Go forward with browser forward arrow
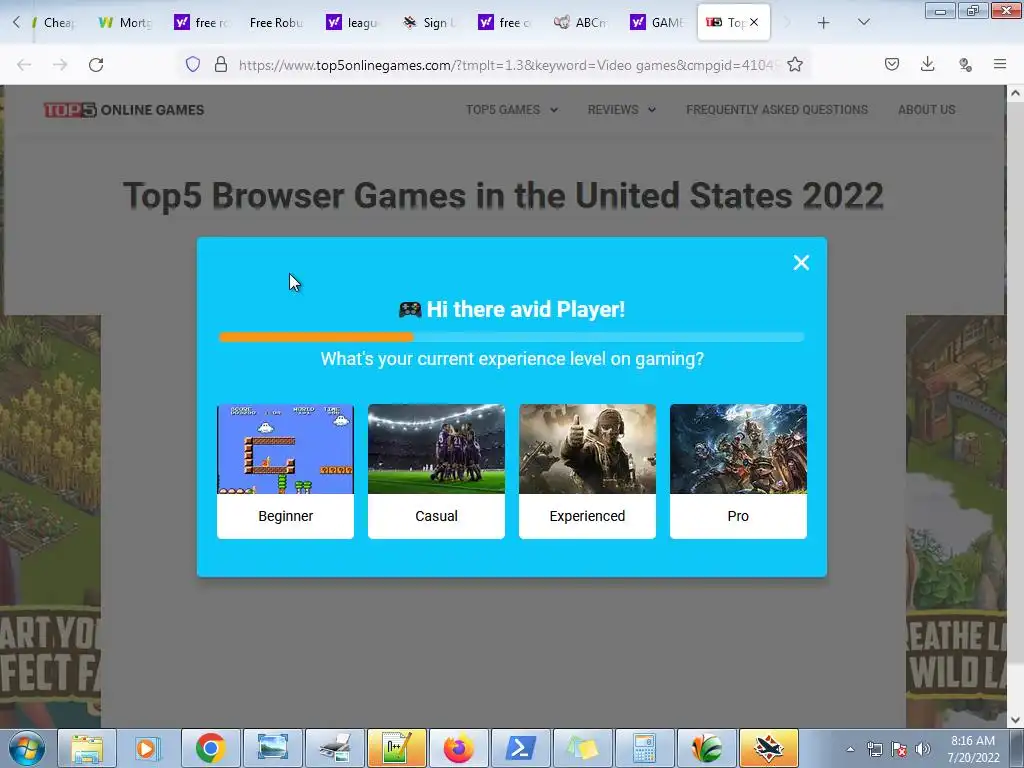The width and height of the screenshot is (1024, 768). pos(60,65)
